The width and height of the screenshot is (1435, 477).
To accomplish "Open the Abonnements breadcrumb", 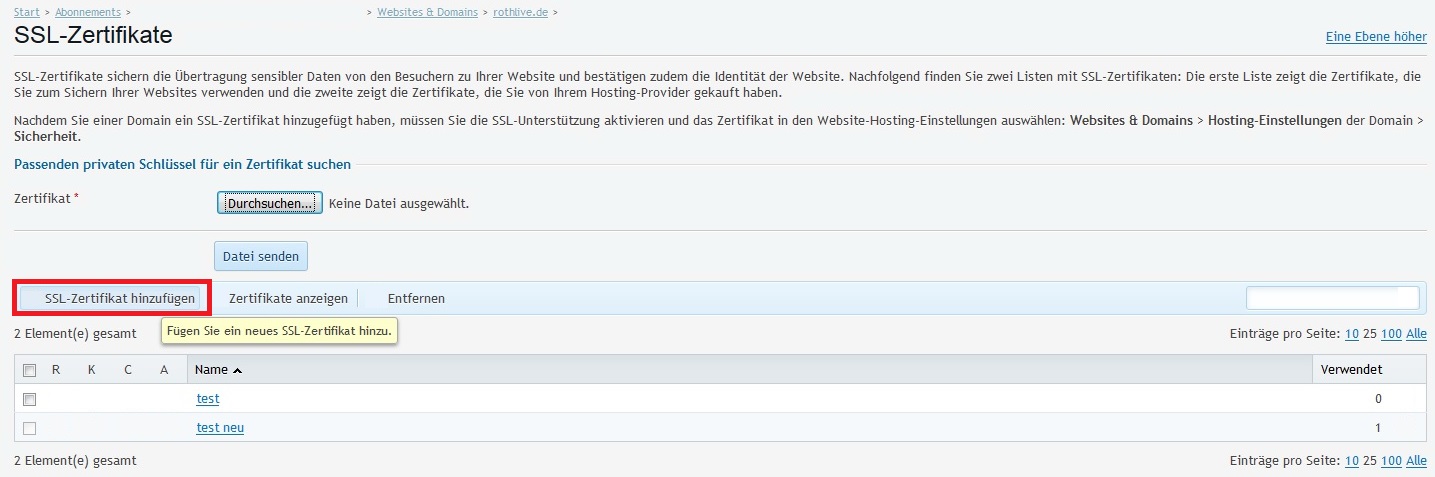I will click(88, 12).
